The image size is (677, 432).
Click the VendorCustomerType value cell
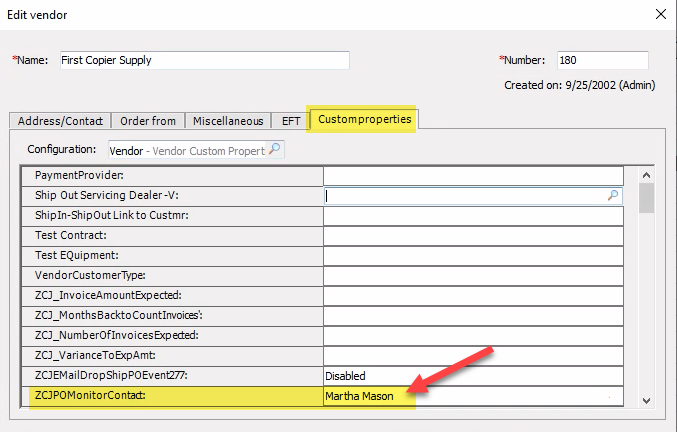tap(473, 276)
